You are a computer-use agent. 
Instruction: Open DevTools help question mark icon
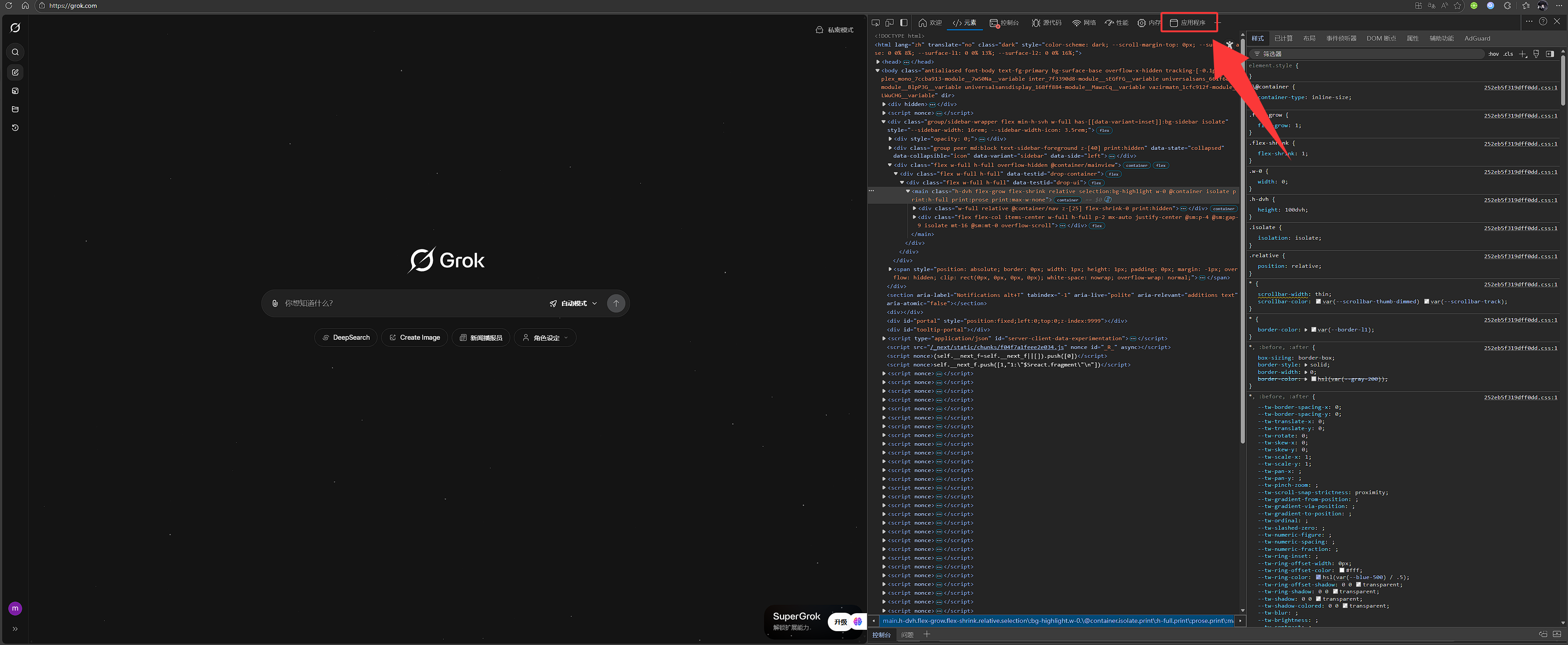1543,21
